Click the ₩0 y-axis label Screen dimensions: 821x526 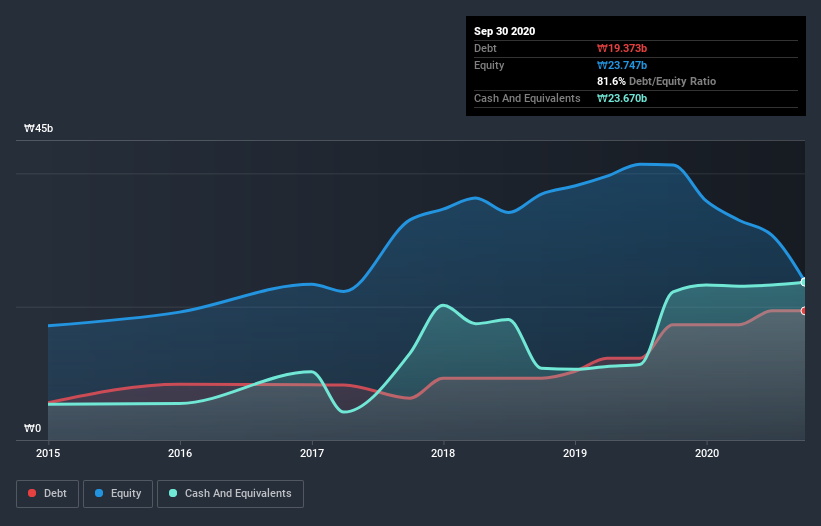pyautogui.click(x=32, y=428)
